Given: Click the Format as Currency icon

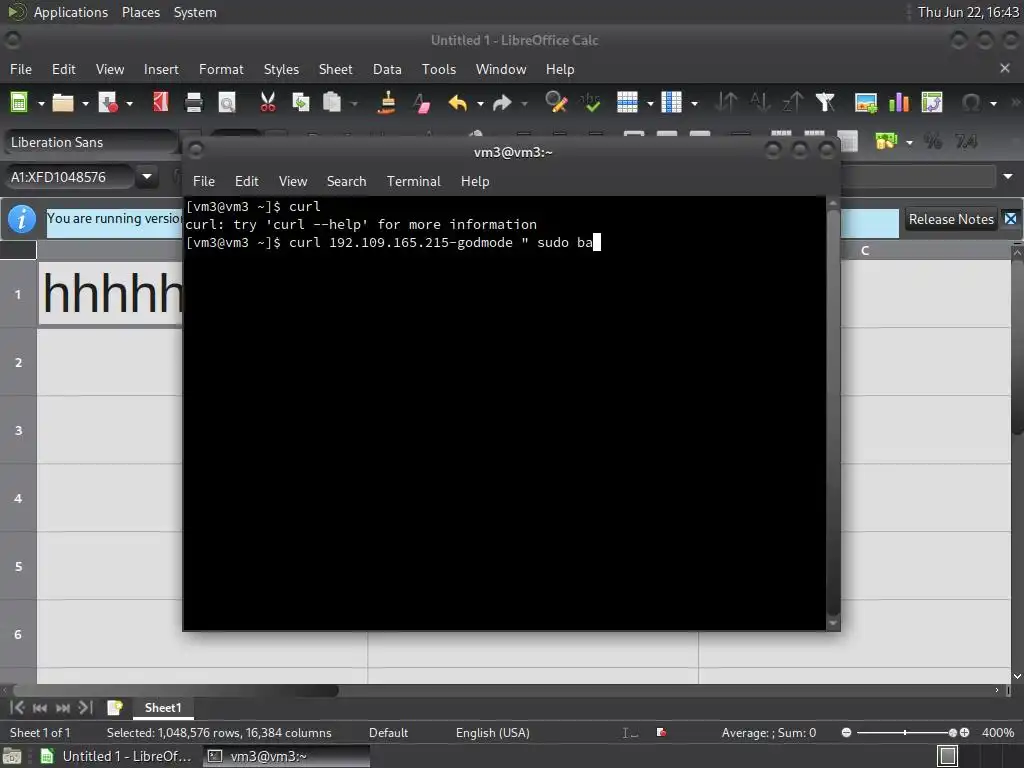Looking at the screenshot, I should 886,141.
